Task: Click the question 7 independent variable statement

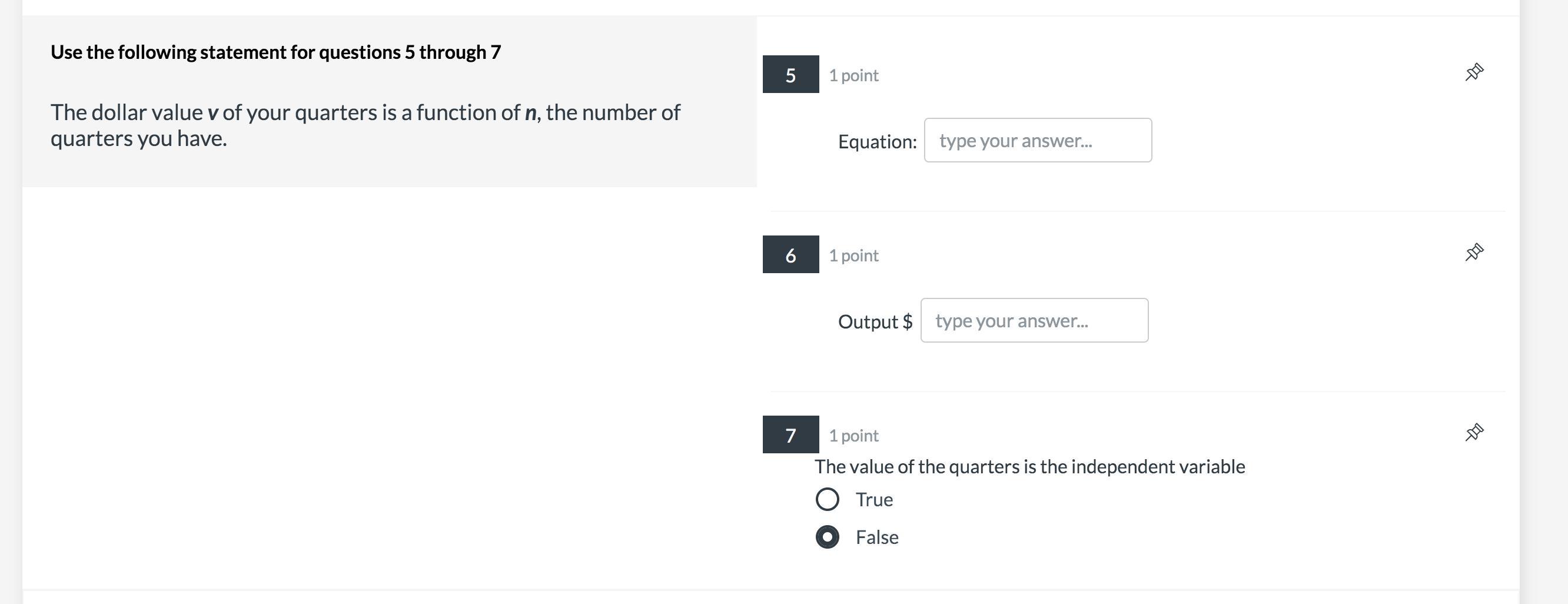Action: pos(1029,467)
